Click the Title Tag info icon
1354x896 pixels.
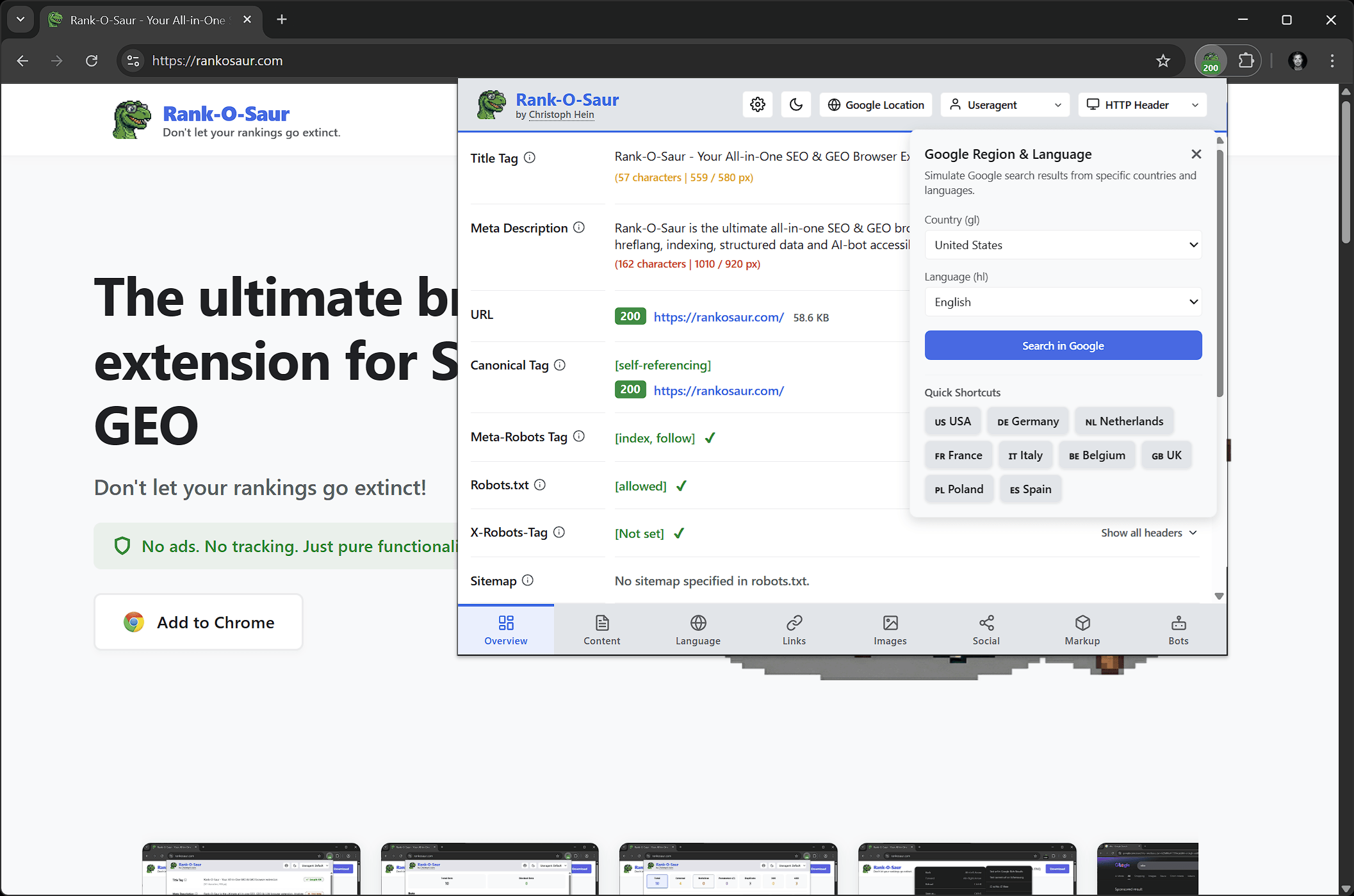[530, 158]
